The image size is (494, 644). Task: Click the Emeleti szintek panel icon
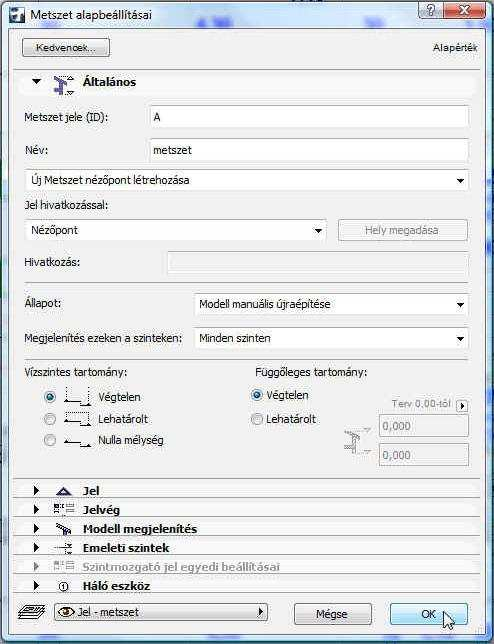point(63,548)
